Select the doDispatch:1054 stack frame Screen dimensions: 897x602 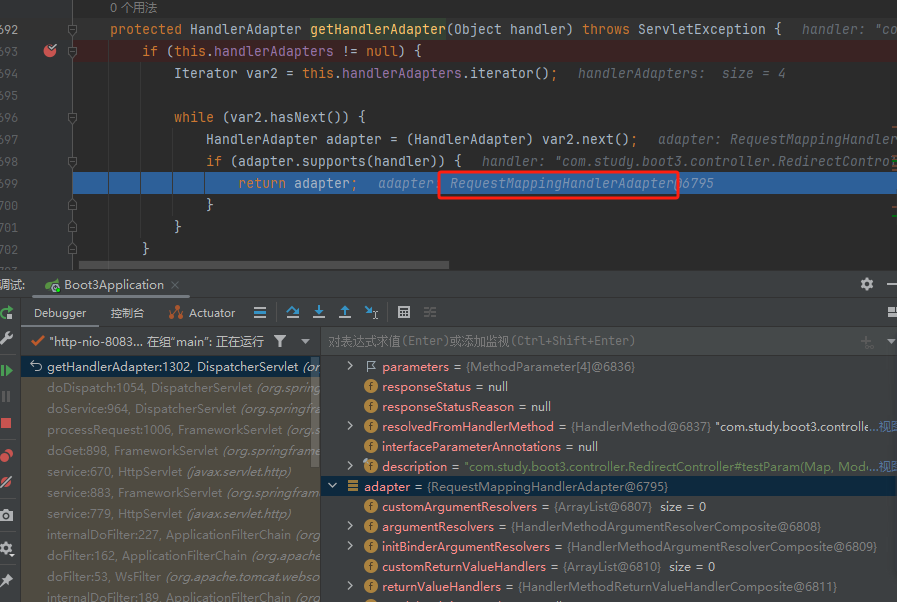click(x=170, y=388)
